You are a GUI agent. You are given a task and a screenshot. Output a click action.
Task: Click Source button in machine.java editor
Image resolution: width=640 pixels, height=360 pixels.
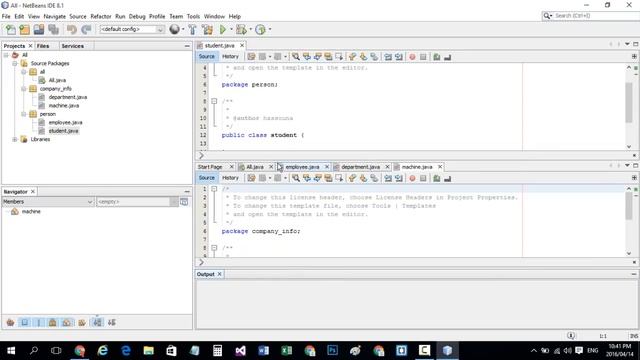pos(207,178)
